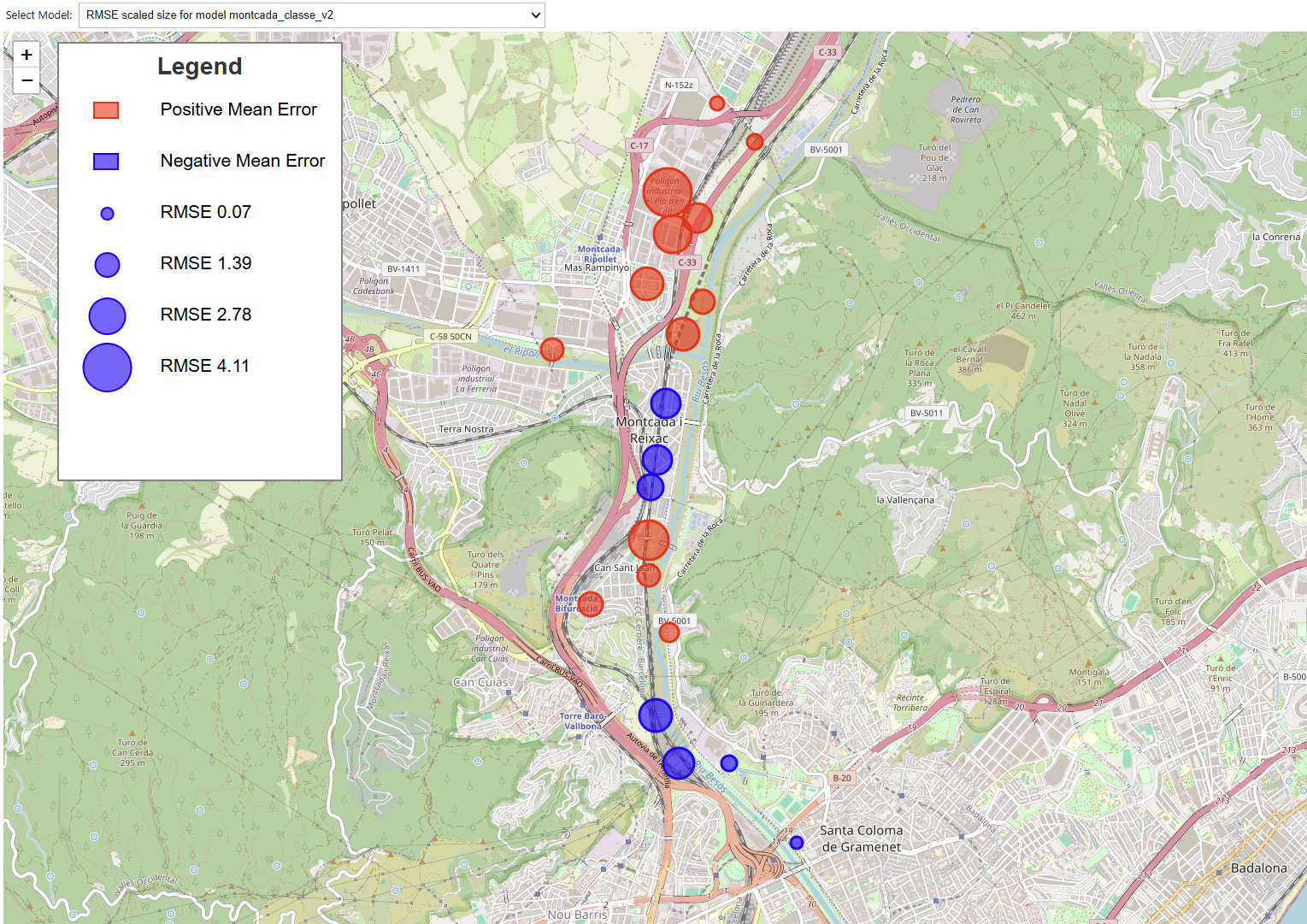The image size is (1307, 924).
Task: Click the RMSE 4.11 legend circle
Action: (107, 367)
